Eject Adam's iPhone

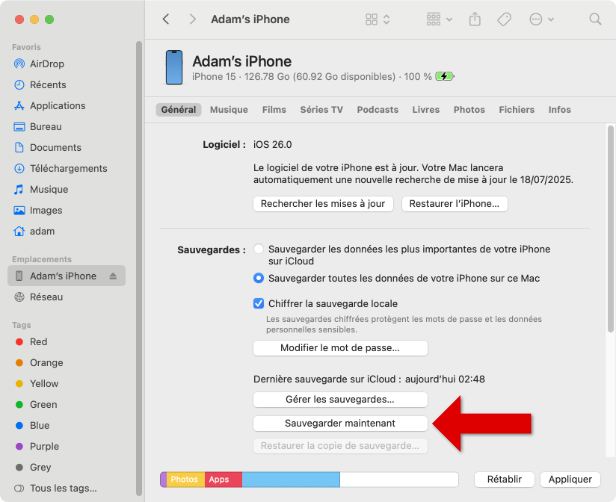tap(113, 276)
